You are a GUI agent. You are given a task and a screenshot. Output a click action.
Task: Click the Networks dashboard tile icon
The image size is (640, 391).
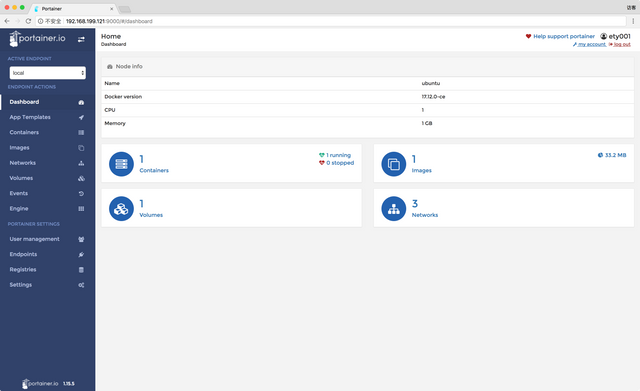[393, 209]
